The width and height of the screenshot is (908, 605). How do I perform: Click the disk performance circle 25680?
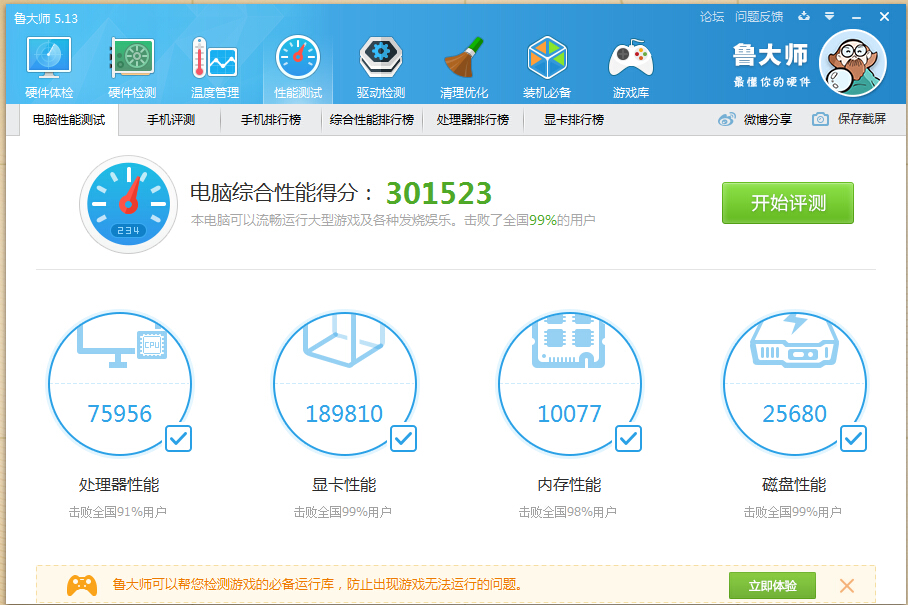(794, 384)
